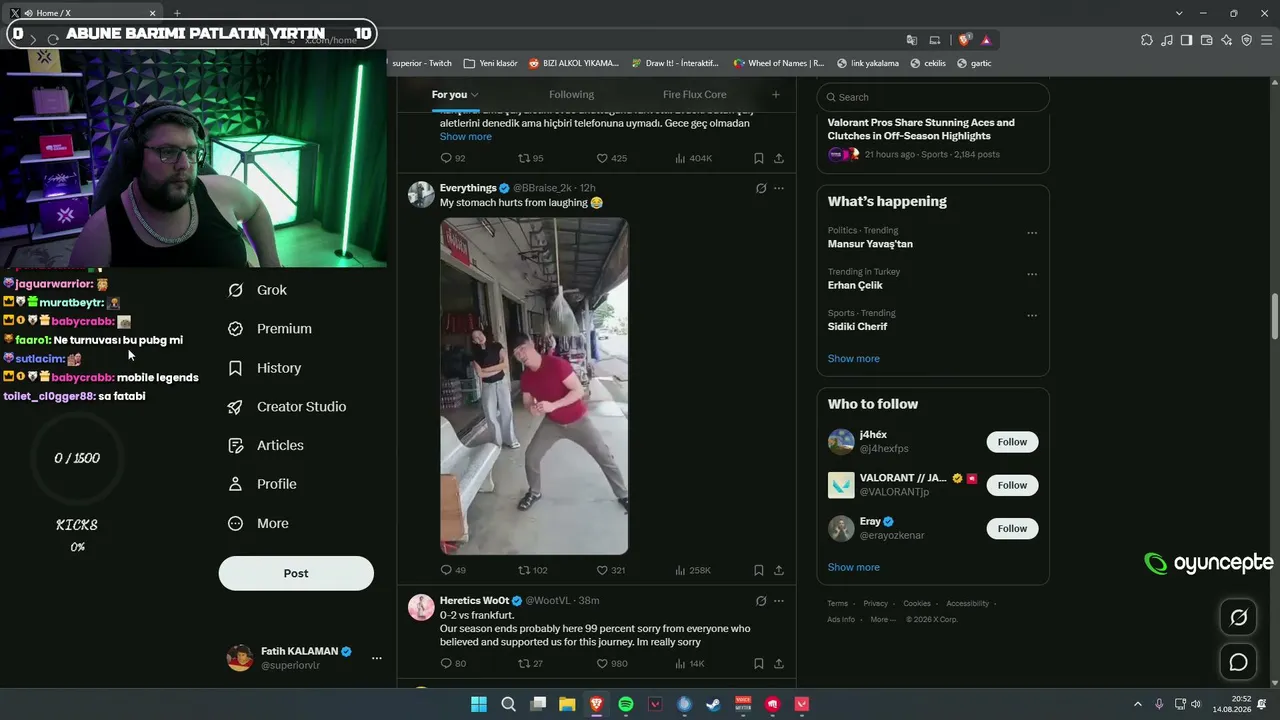Viewport: 1280px width, 720px height.
Task: Open Brave Wallet icon in toolbar
Action: (1206, 40)
